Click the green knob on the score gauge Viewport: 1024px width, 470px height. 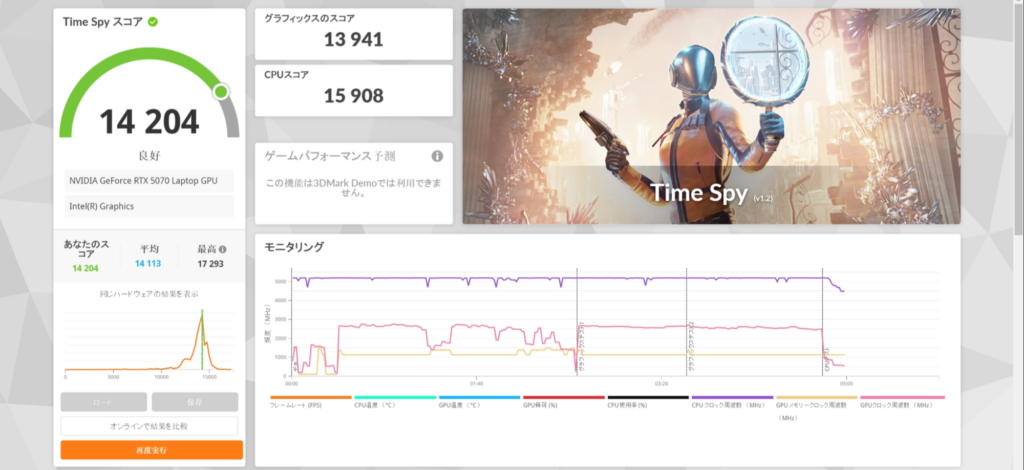pyautogui.click(x=221, y=91)
